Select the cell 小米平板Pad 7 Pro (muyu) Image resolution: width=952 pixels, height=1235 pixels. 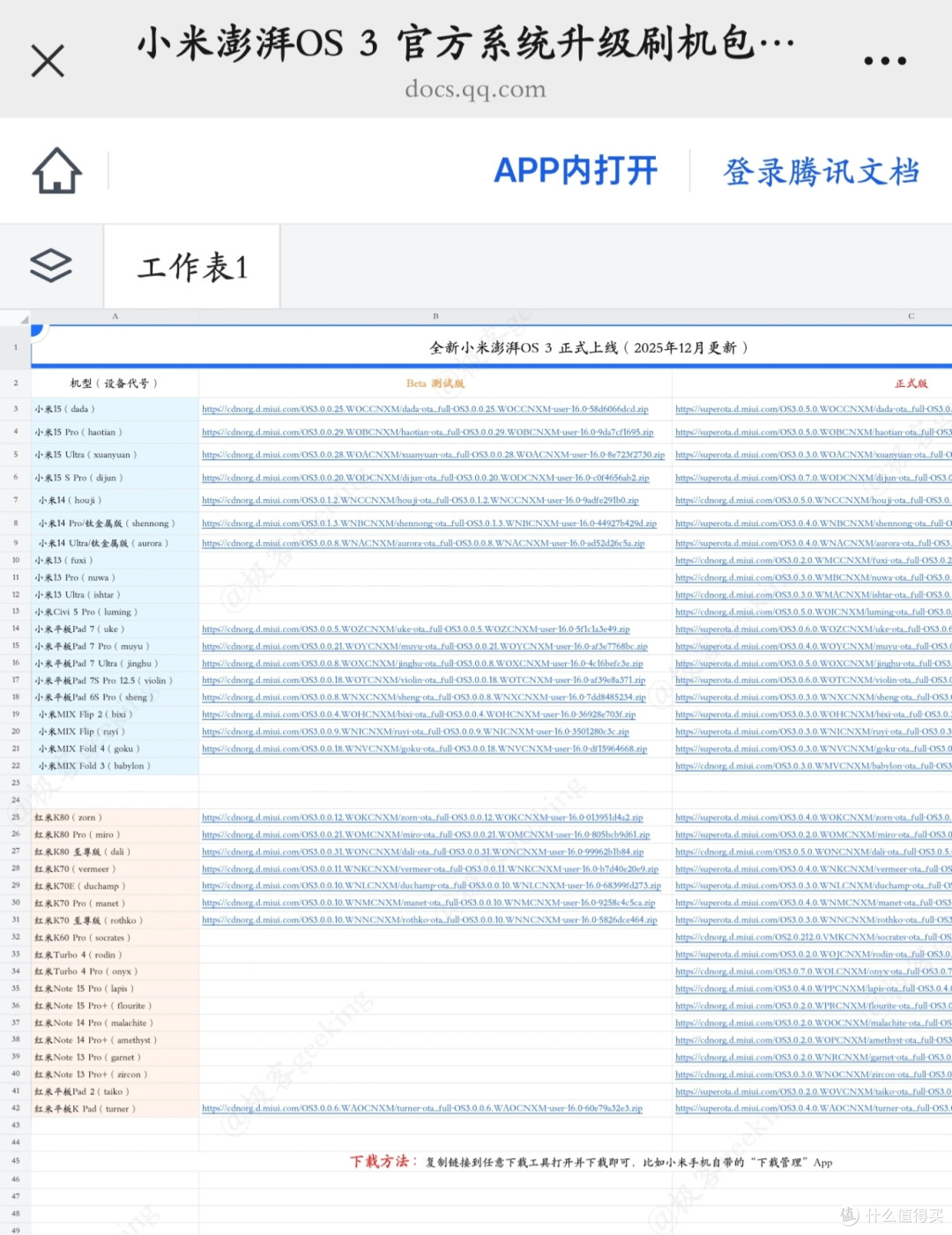click(115, 646)
